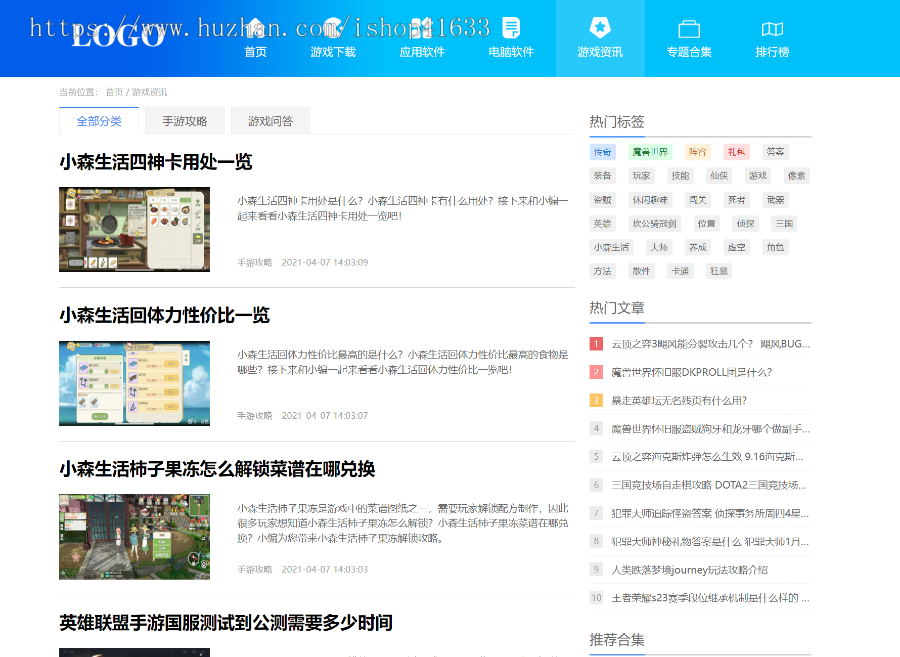Open hot article 三国竞技场自走棋攻略
The height and width of the screenshot is (657, 900).
tap(709, 485)
